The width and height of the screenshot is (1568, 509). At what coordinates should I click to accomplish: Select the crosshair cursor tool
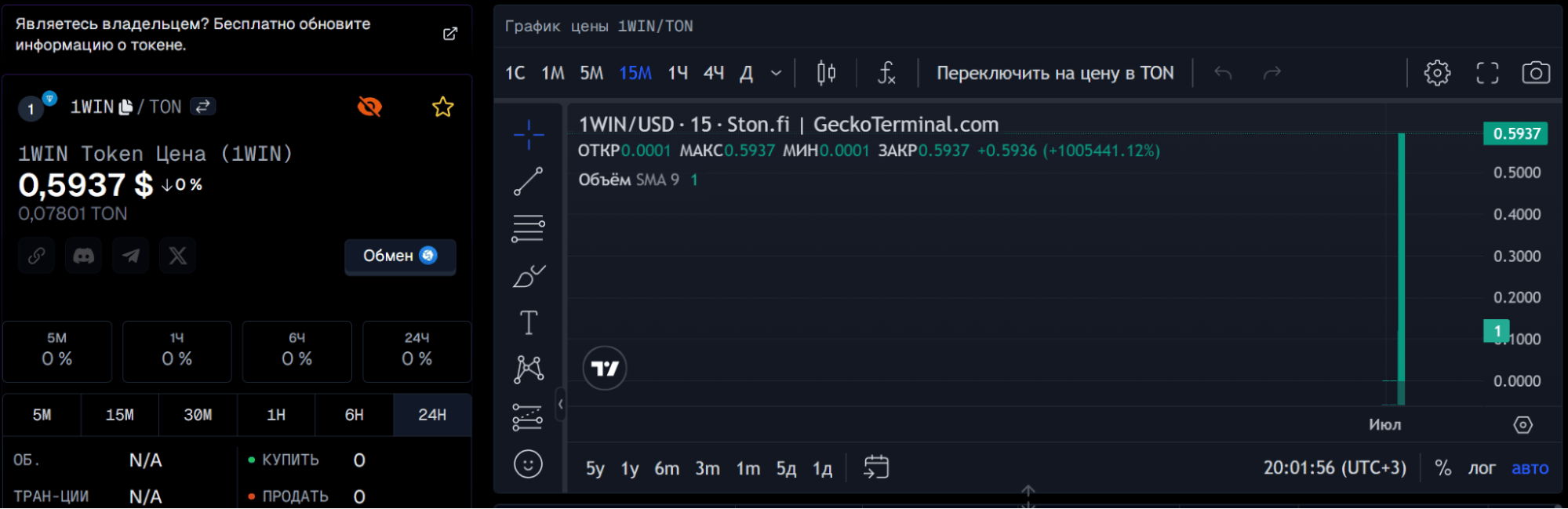tap(529, 135)
